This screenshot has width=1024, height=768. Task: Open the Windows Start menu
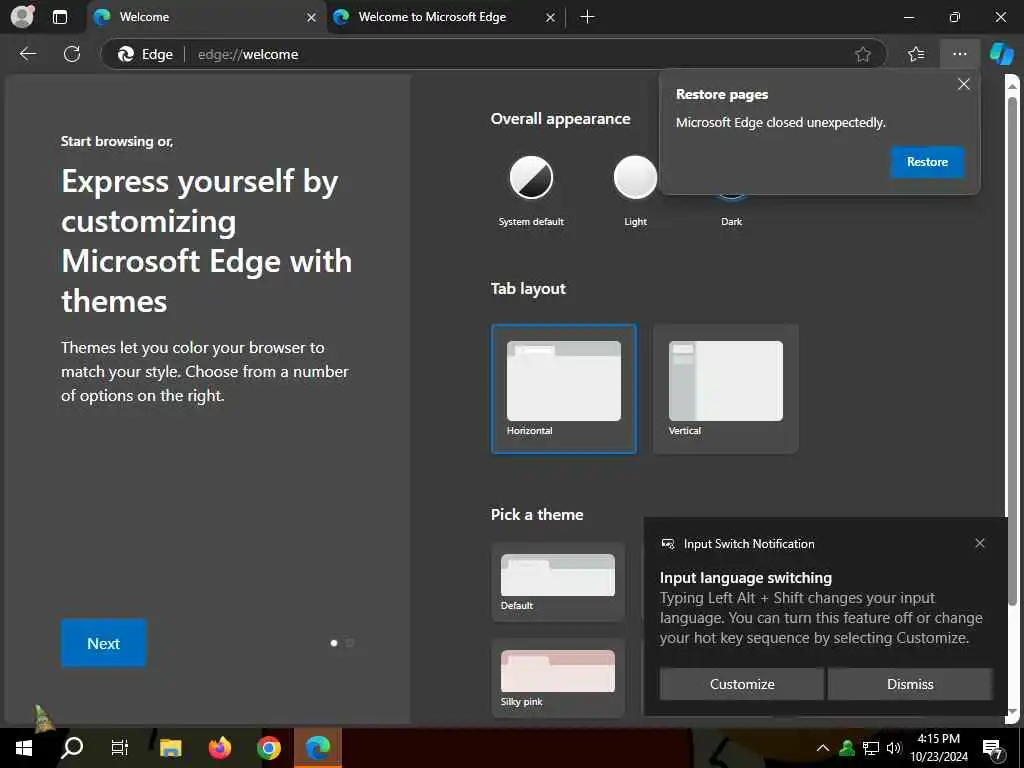click(x=24, y=748)
